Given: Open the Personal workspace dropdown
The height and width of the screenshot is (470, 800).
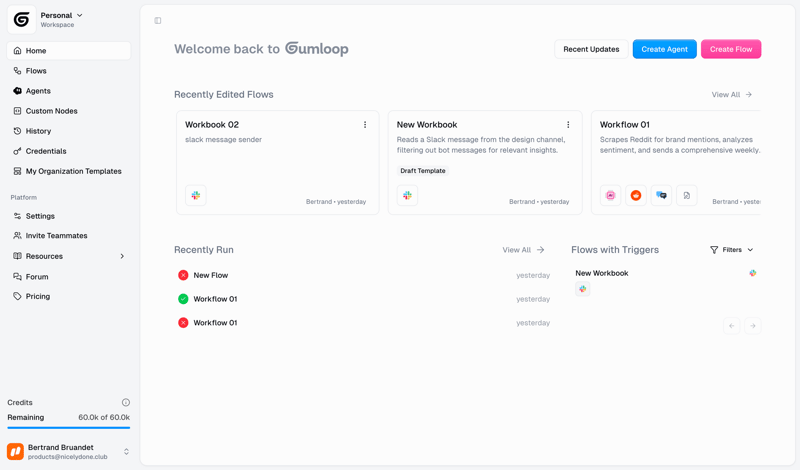Looking at the screenshot, I should (61, 19).
